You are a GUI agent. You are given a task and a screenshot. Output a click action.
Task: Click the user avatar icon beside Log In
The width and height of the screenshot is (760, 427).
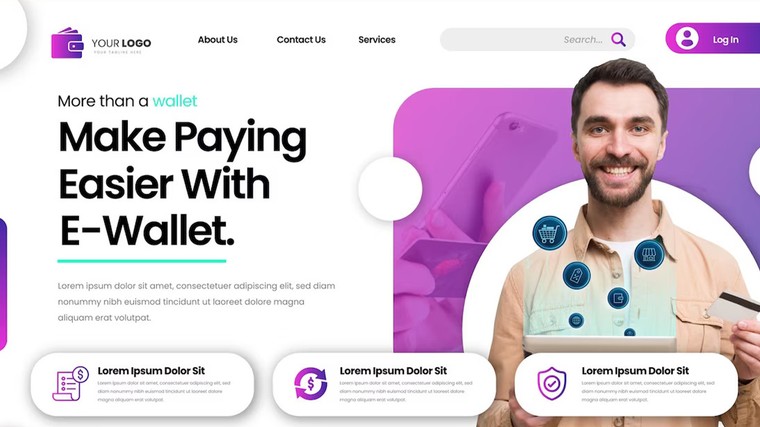(687, 38)
